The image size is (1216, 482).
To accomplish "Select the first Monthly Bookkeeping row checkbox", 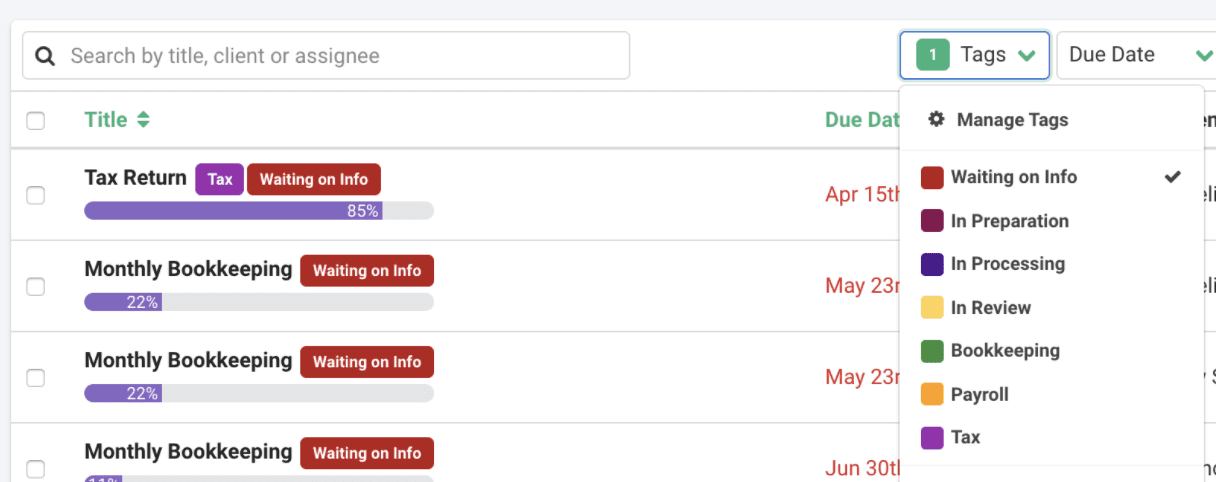I will [36, 287].
